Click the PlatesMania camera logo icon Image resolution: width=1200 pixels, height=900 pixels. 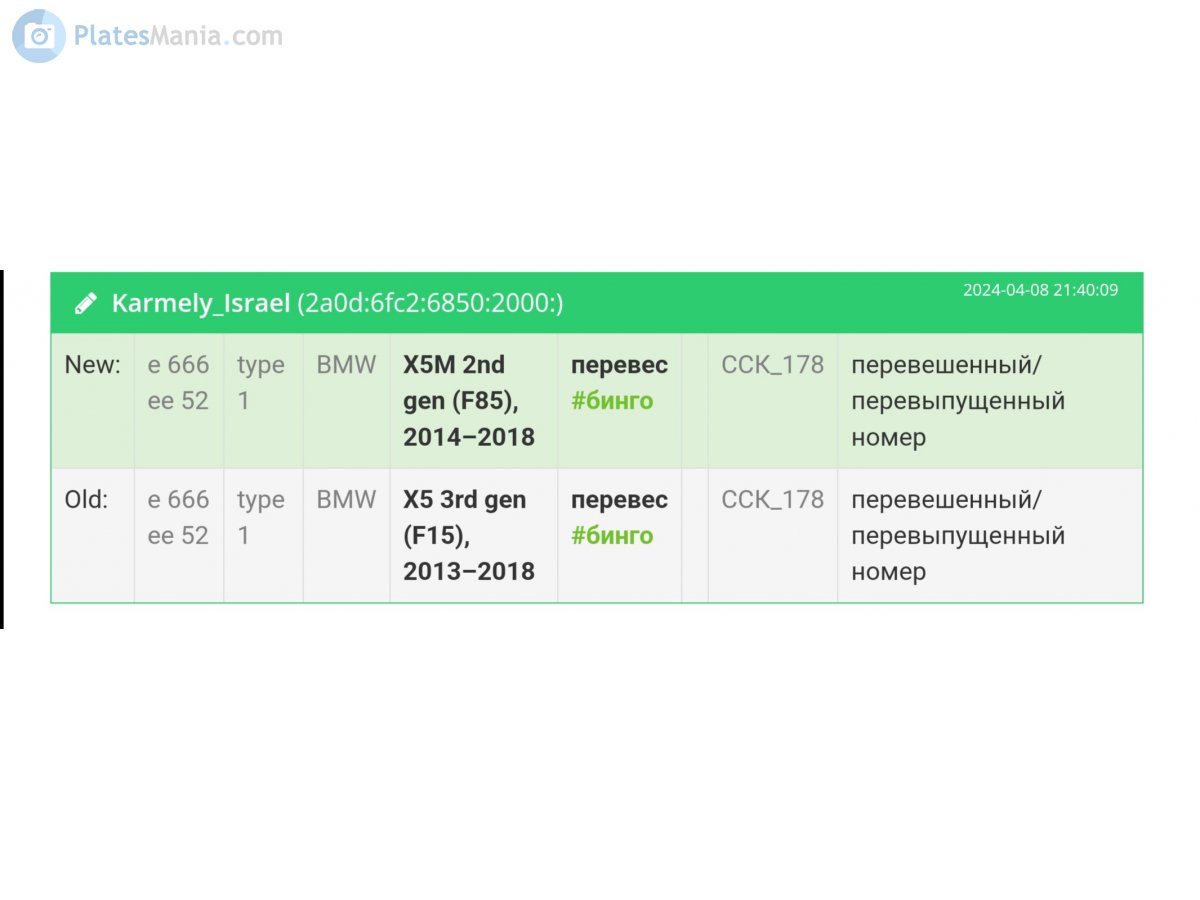39,36
